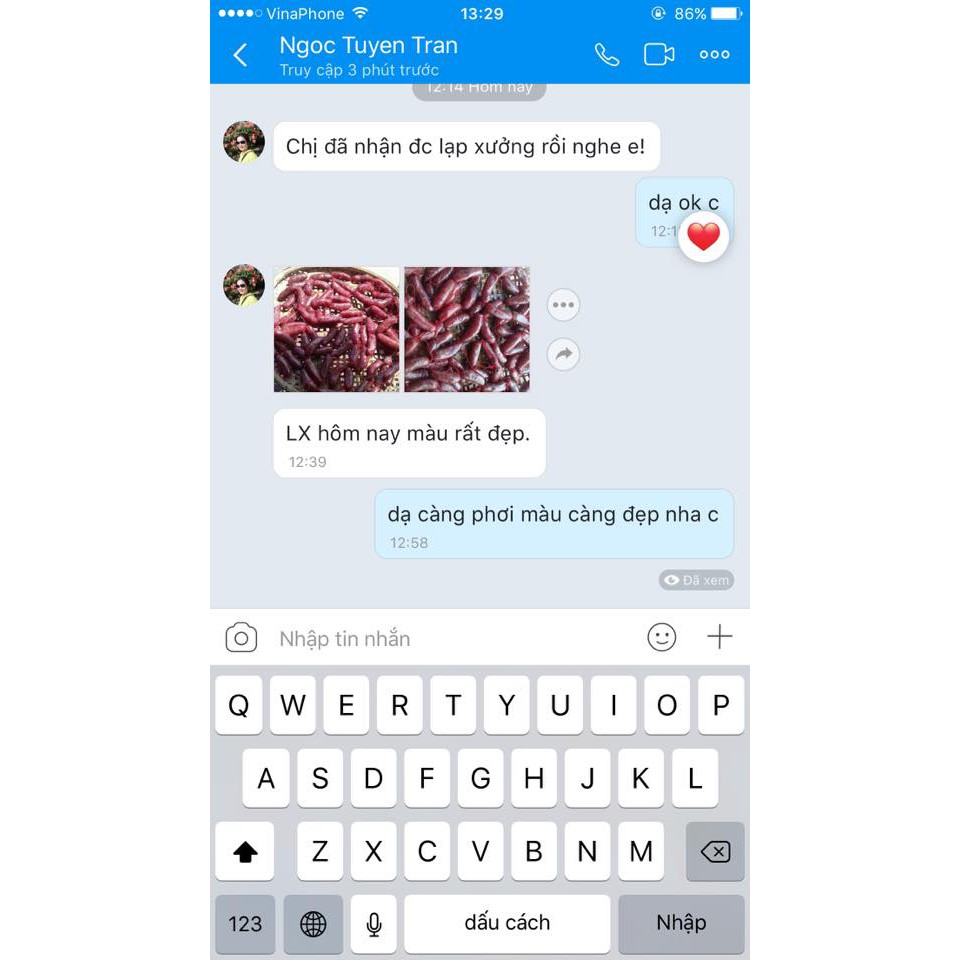Screen dimensions: 960x960
Task: Tap the back arrow in chat header
Action: pyautogui.click(x=240, y=54)
